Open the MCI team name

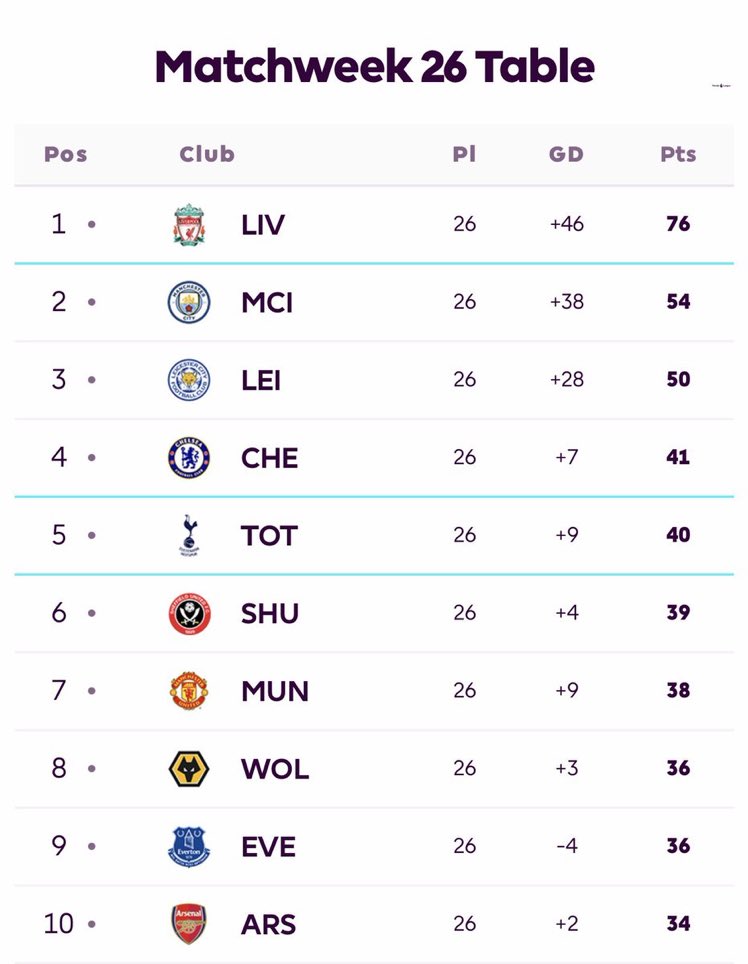click(267, 302)
